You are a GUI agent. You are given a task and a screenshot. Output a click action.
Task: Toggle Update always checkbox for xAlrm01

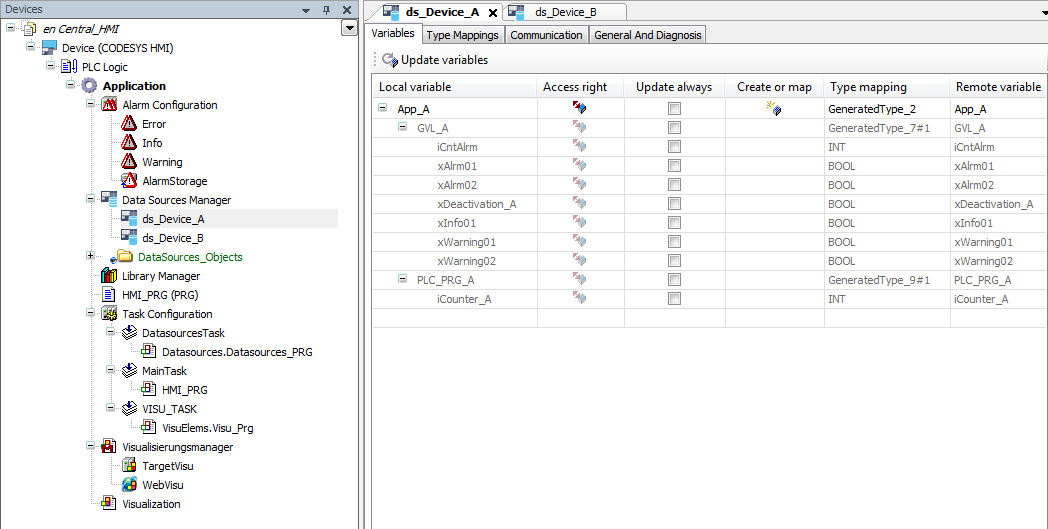pyautogui.click(x=674, y=166)
